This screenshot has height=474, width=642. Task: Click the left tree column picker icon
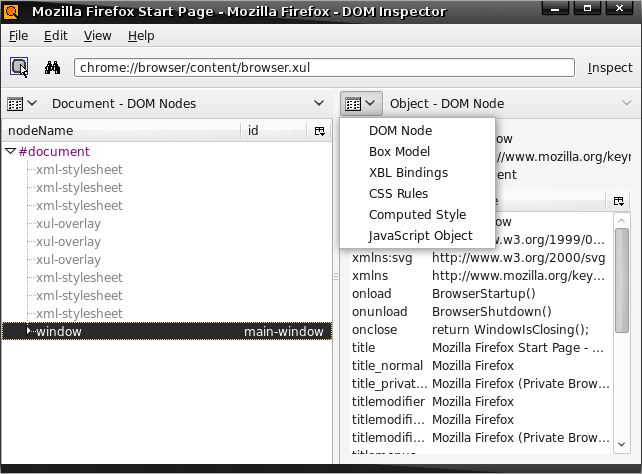click(320, 131)
